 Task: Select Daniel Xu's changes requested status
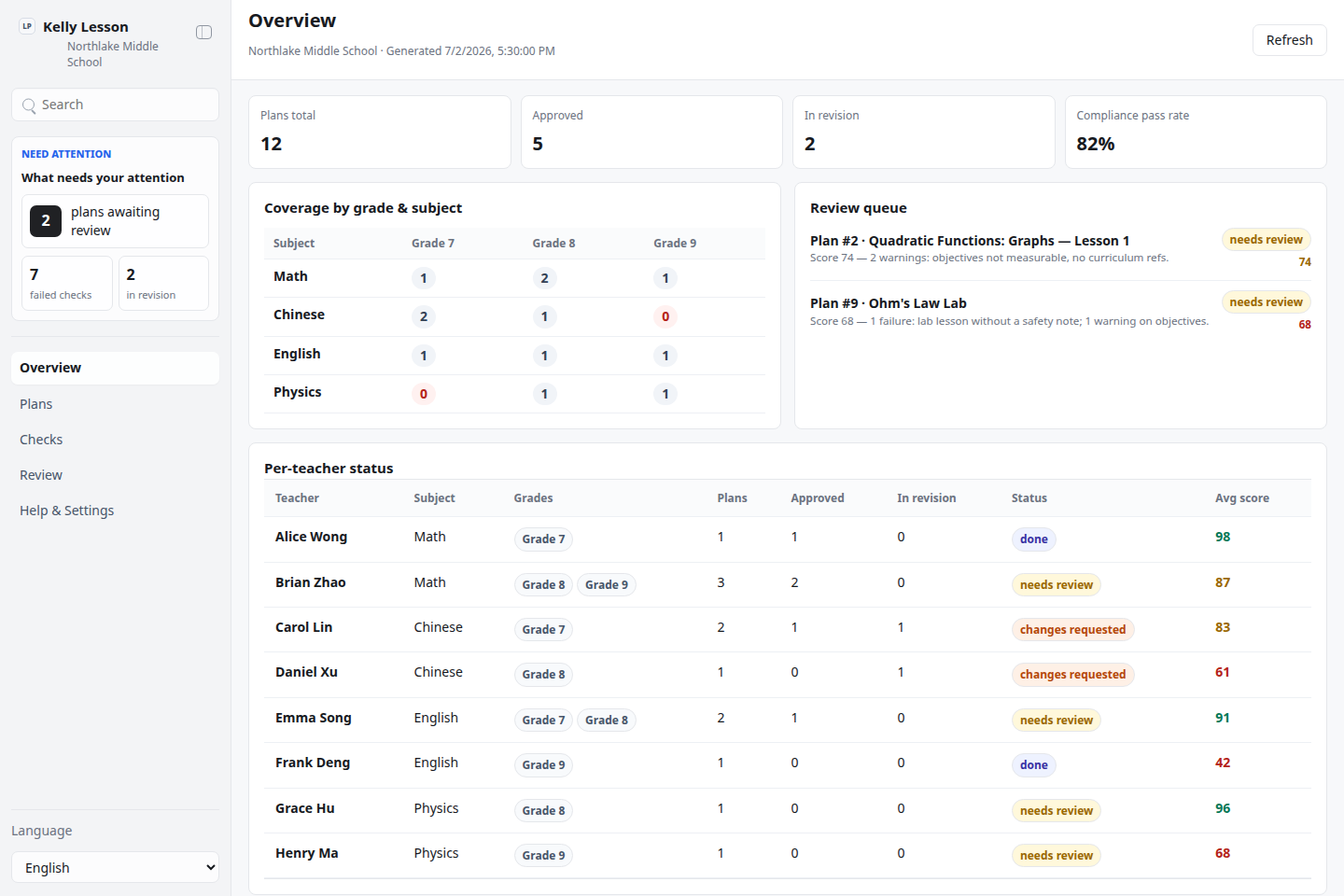point(1072,675)
